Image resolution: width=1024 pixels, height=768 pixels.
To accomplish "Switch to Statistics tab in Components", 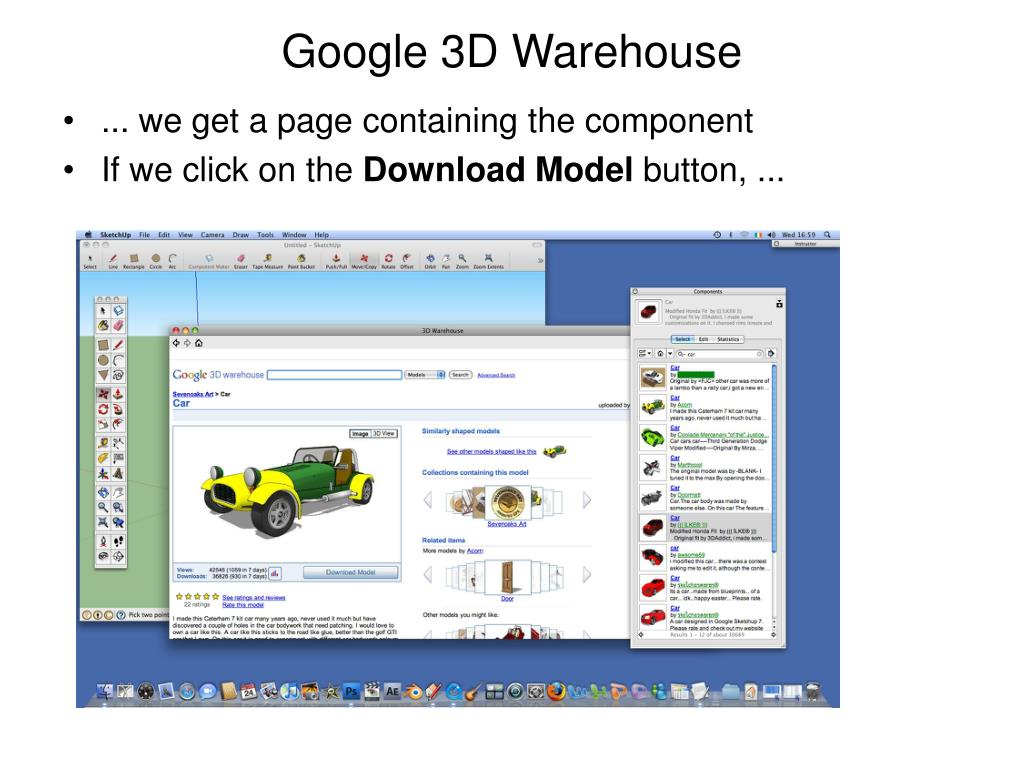I will [x=728, y=340].
